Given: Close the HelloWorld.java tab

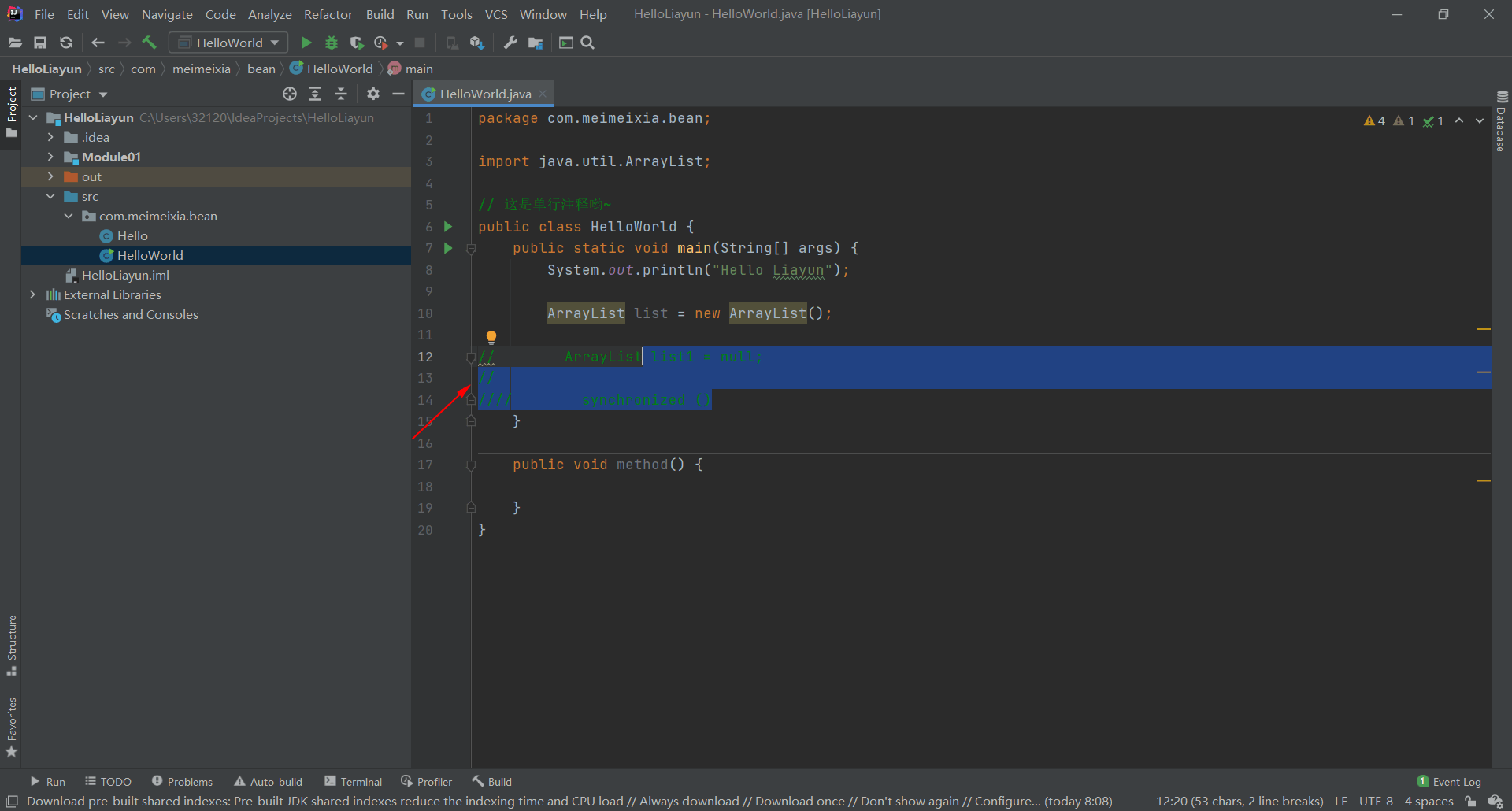Looking at the screenshot, I should coord(543,94).
